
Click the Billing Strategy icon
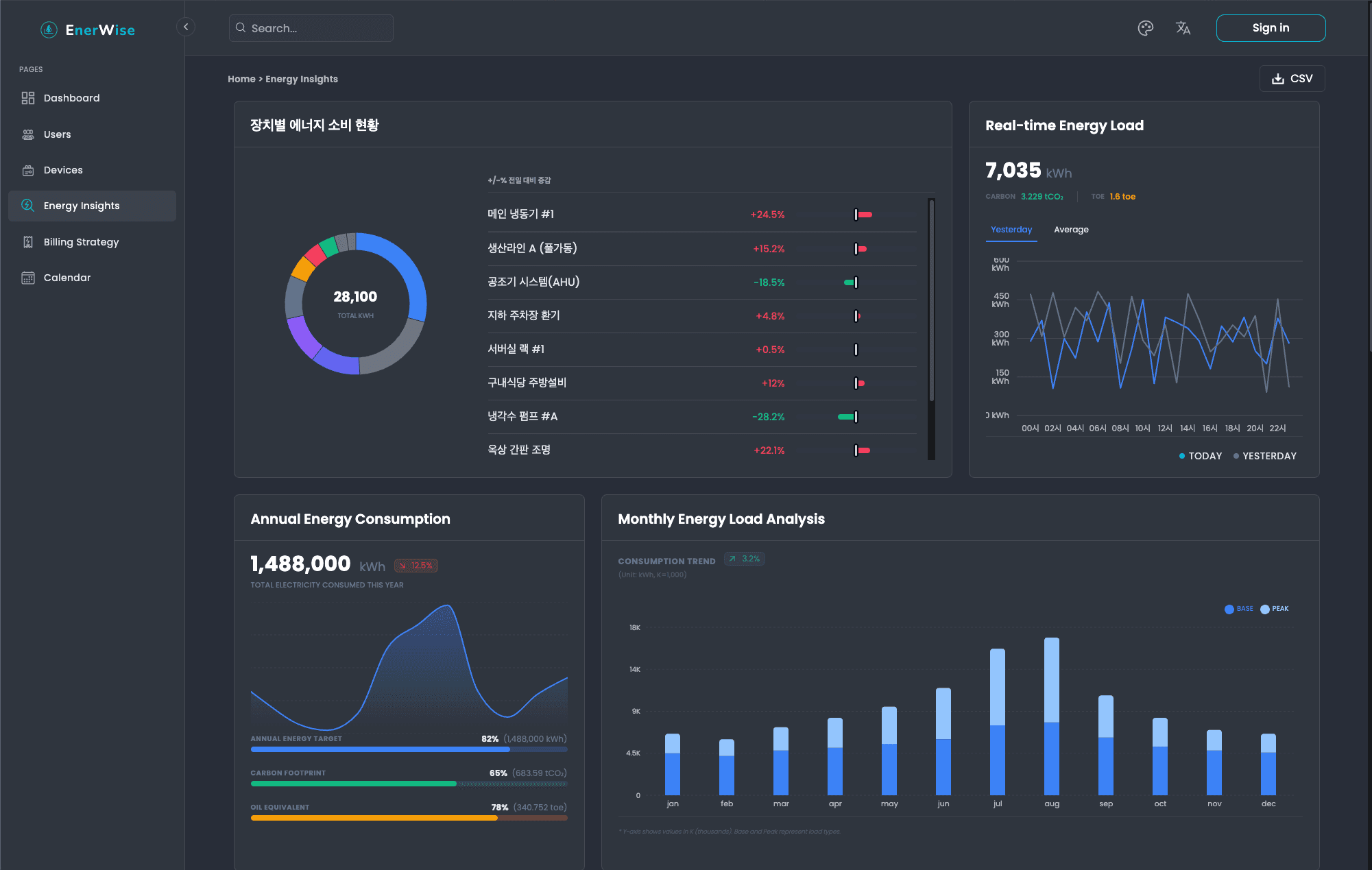click(x=28, y=242)
